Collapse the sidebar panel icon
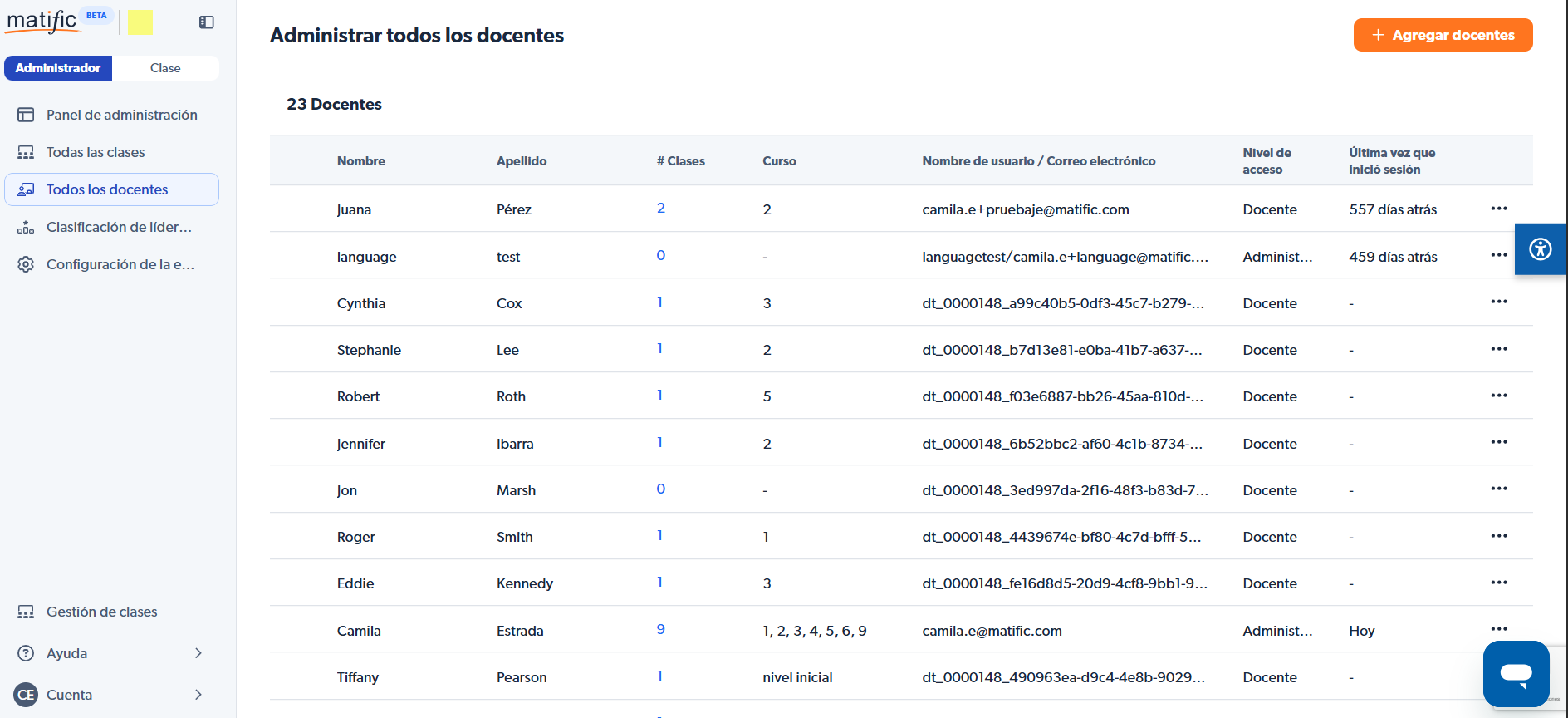This screenshot has height=718, width=1568. pyautogui.click(x=207, y=22)
